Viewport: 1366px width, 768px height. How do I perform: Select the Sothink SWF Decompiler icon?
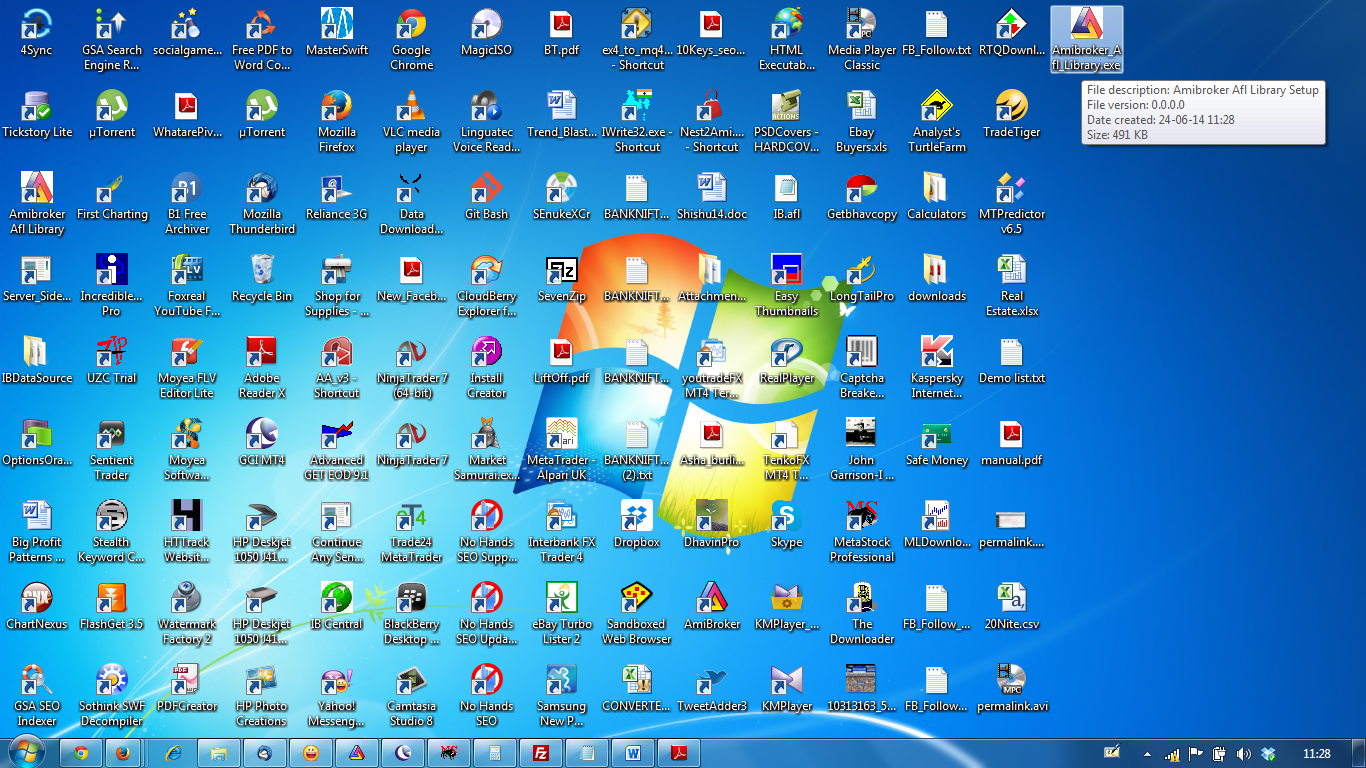click(112, 696)
